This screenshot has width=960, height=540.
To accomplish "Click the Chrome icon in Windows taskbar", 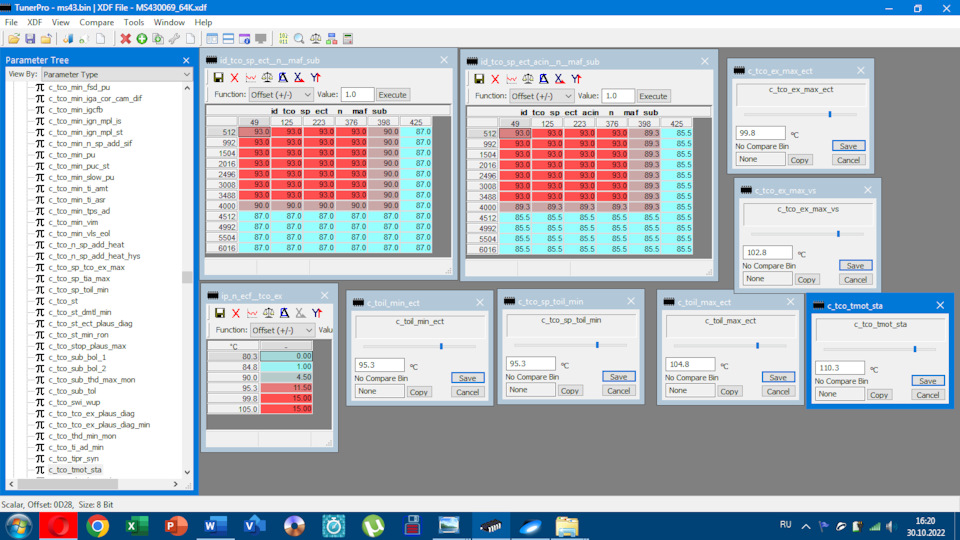I will pos(97,526).
